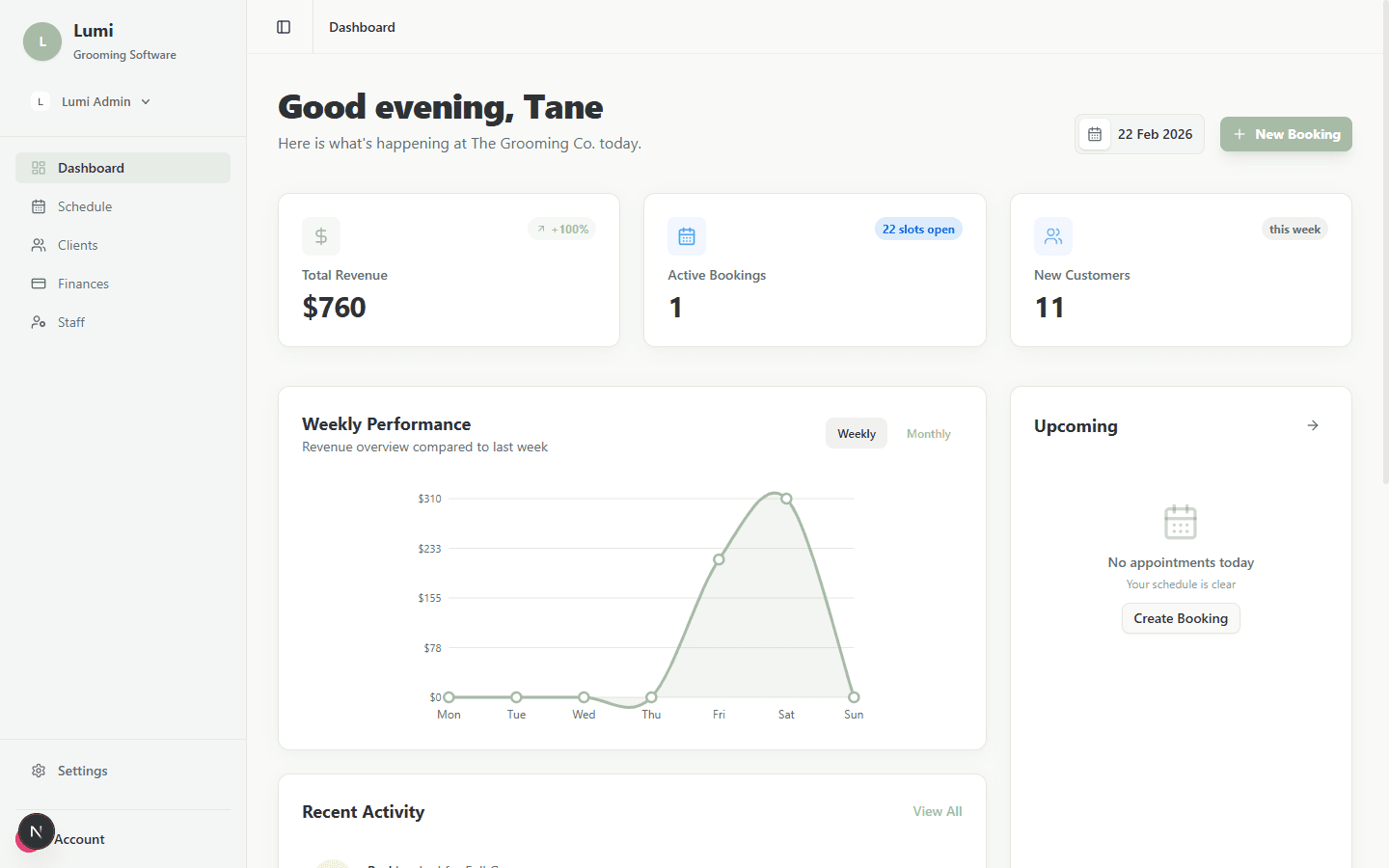Click the Total Revenue dollar icon

(x=320, y=235)
